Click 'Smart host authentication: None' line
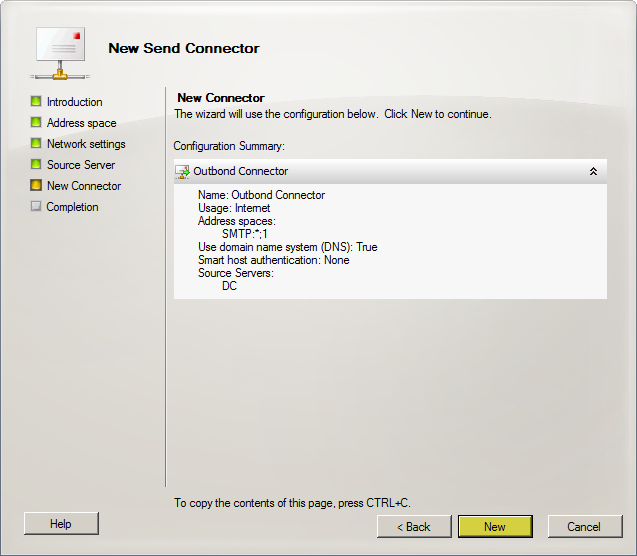The height and width of the screenshot is (556, 637). (x=273, y=260)
